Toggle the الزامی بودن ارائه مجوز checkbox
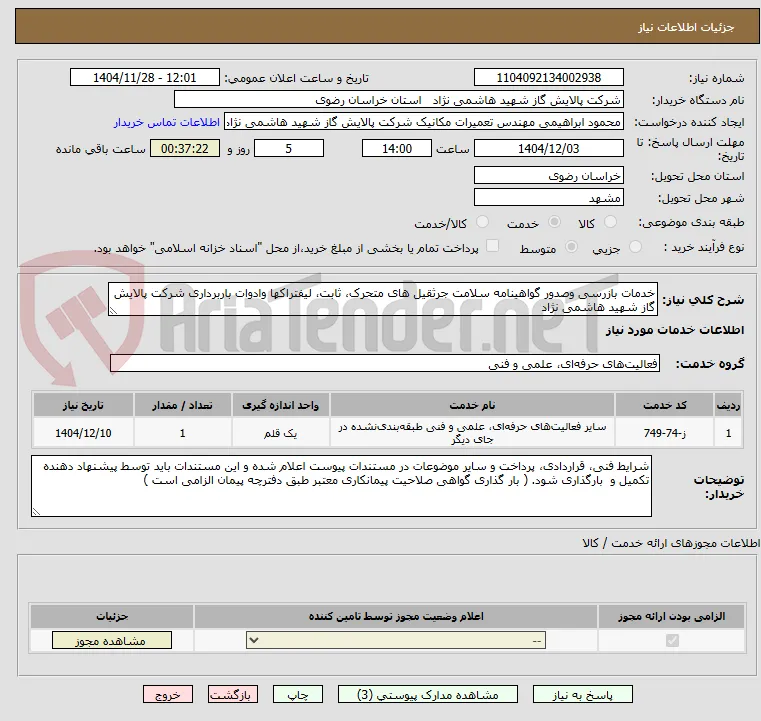 point(672,640)
